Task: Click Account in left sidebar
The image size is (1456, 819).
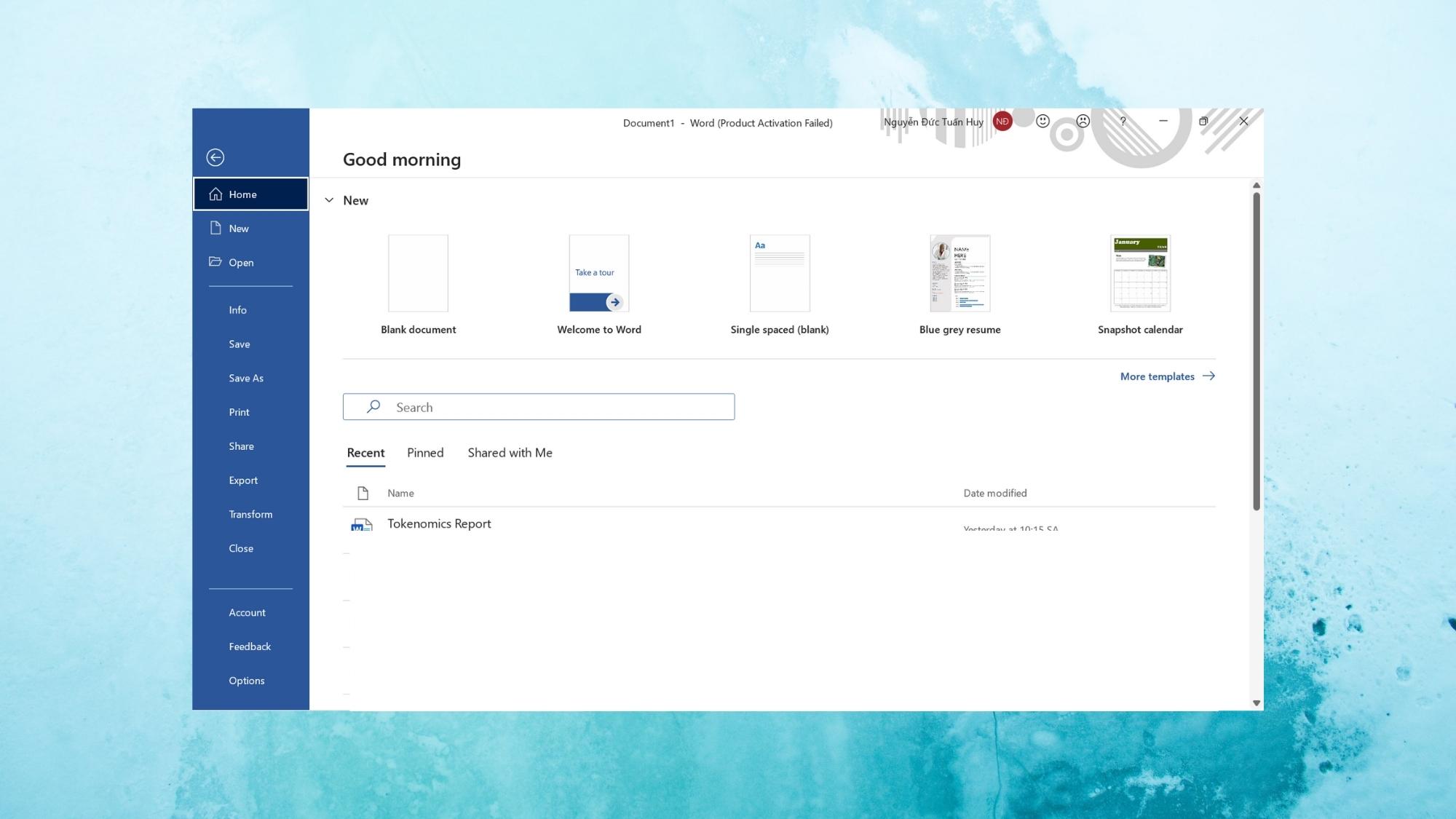Action: (247, 612)
